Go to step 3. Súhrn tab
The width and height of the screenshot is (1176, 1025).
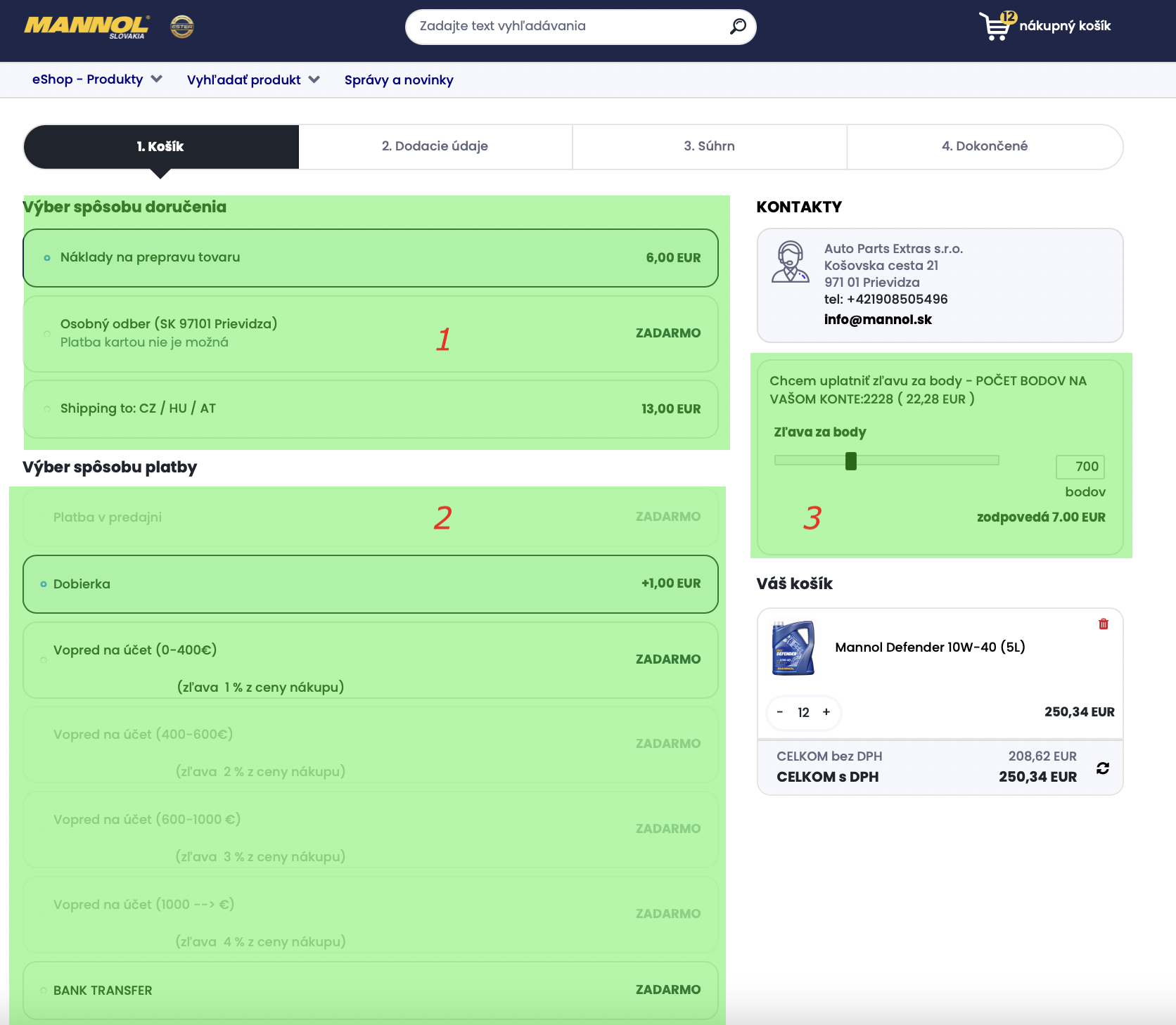pyautogui.click(x=709, y=146)
